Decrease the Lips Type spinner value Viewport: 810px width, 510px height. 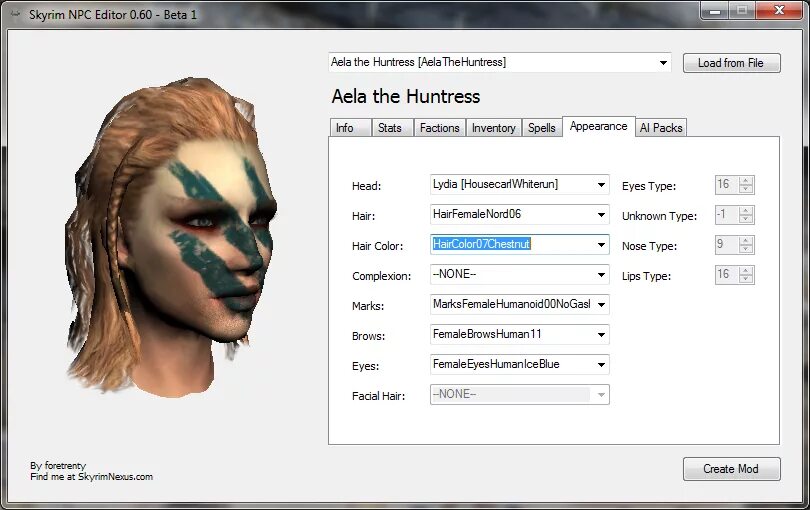745,279
